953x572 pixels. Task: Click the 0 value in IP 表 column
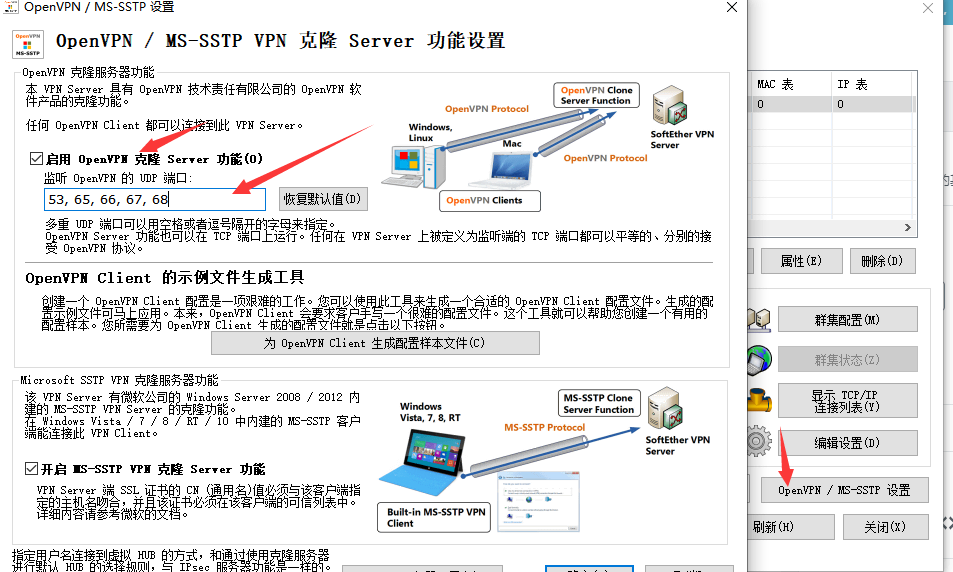pos(841,104)
